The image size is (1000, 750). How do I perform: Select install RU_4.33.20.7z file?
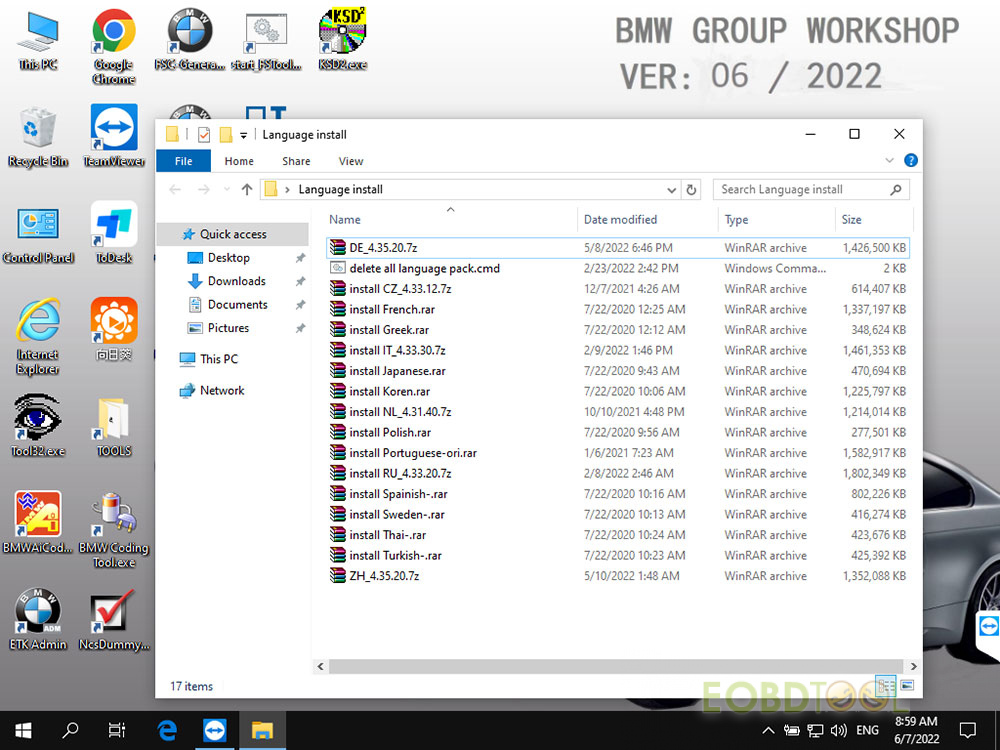point(617,473)
